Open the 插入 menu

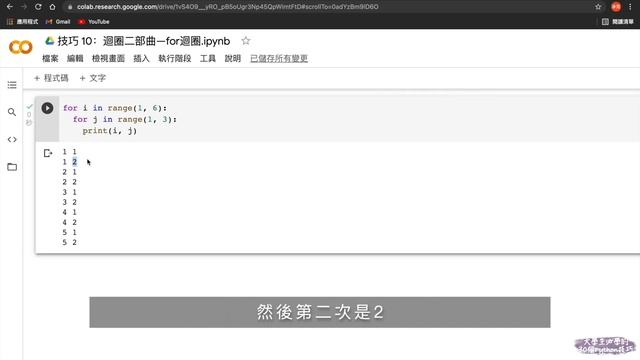tap(141, 58)
